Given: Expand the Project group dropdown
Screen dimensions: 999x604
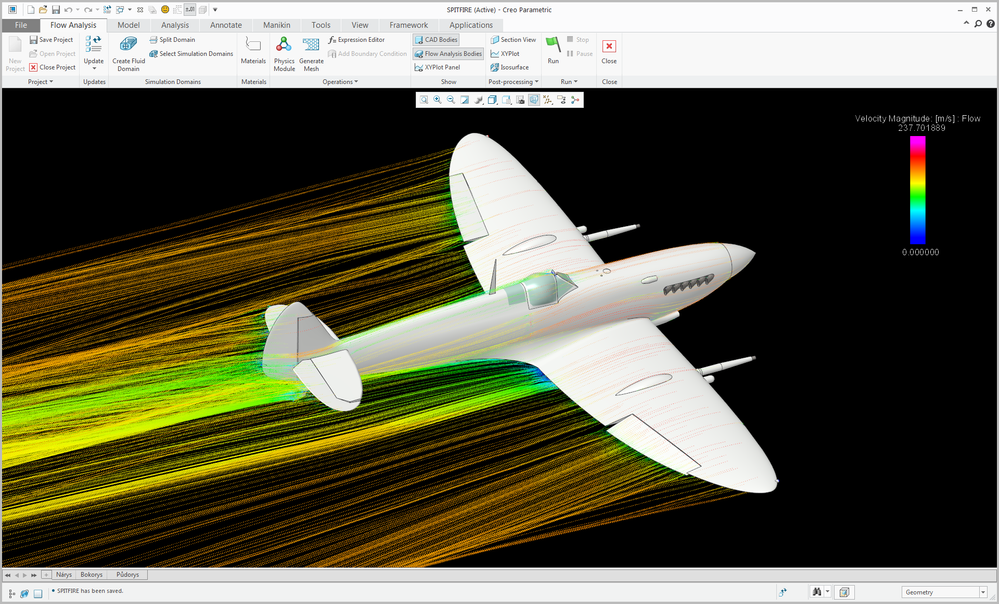Looking at the screenshot, I should pos(41,82).
